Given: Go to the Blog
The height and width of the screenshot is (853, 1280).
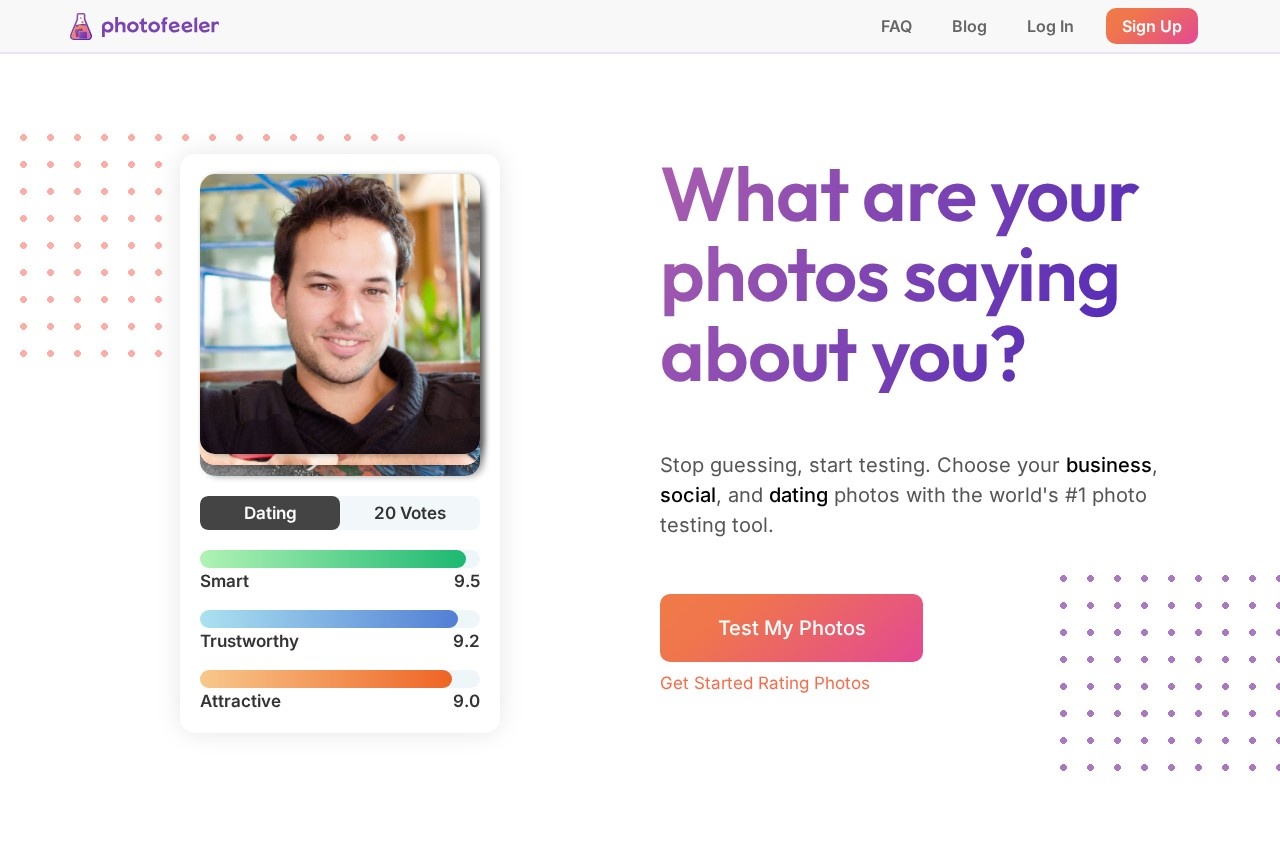Looking at the screenshot, I should pos(969,27).
